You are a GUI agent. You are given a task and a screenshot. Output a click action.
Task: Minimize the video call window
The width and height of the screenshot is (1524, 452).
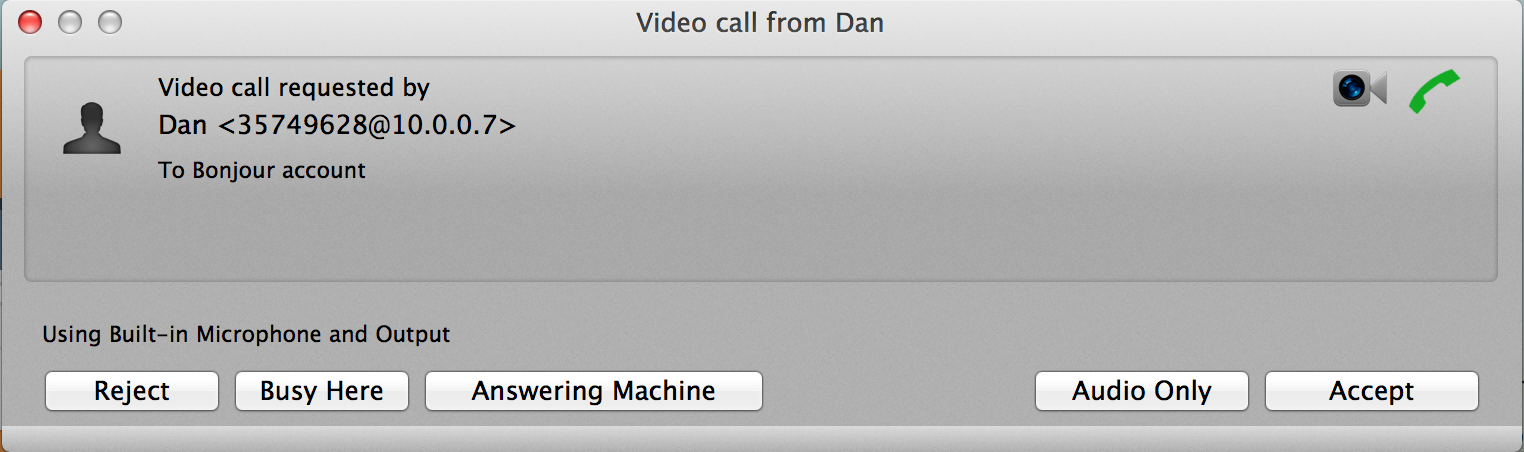point(69,22)
